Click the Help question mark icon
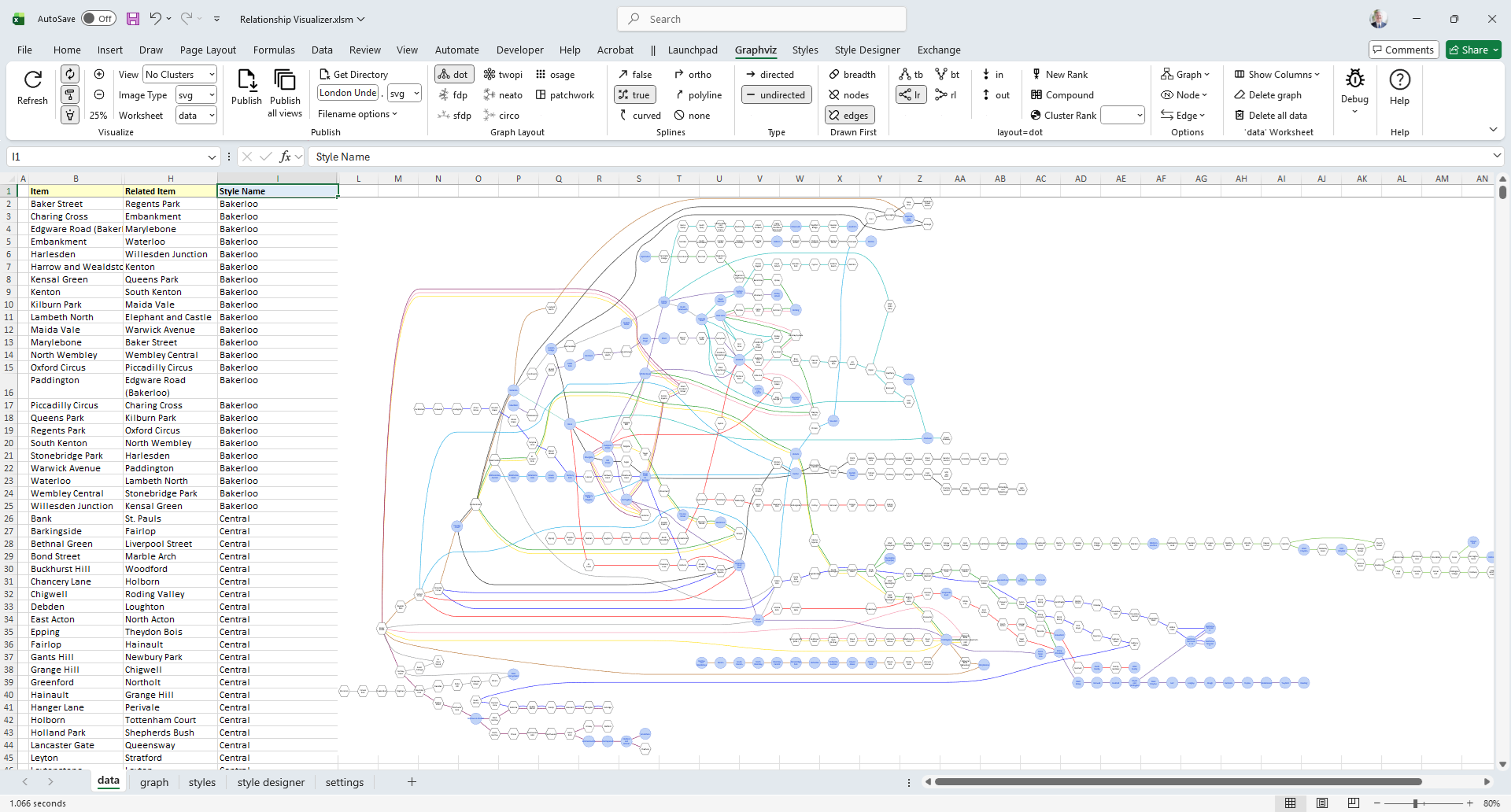This screenshot has height=812, width=1511. [1399, 80]
